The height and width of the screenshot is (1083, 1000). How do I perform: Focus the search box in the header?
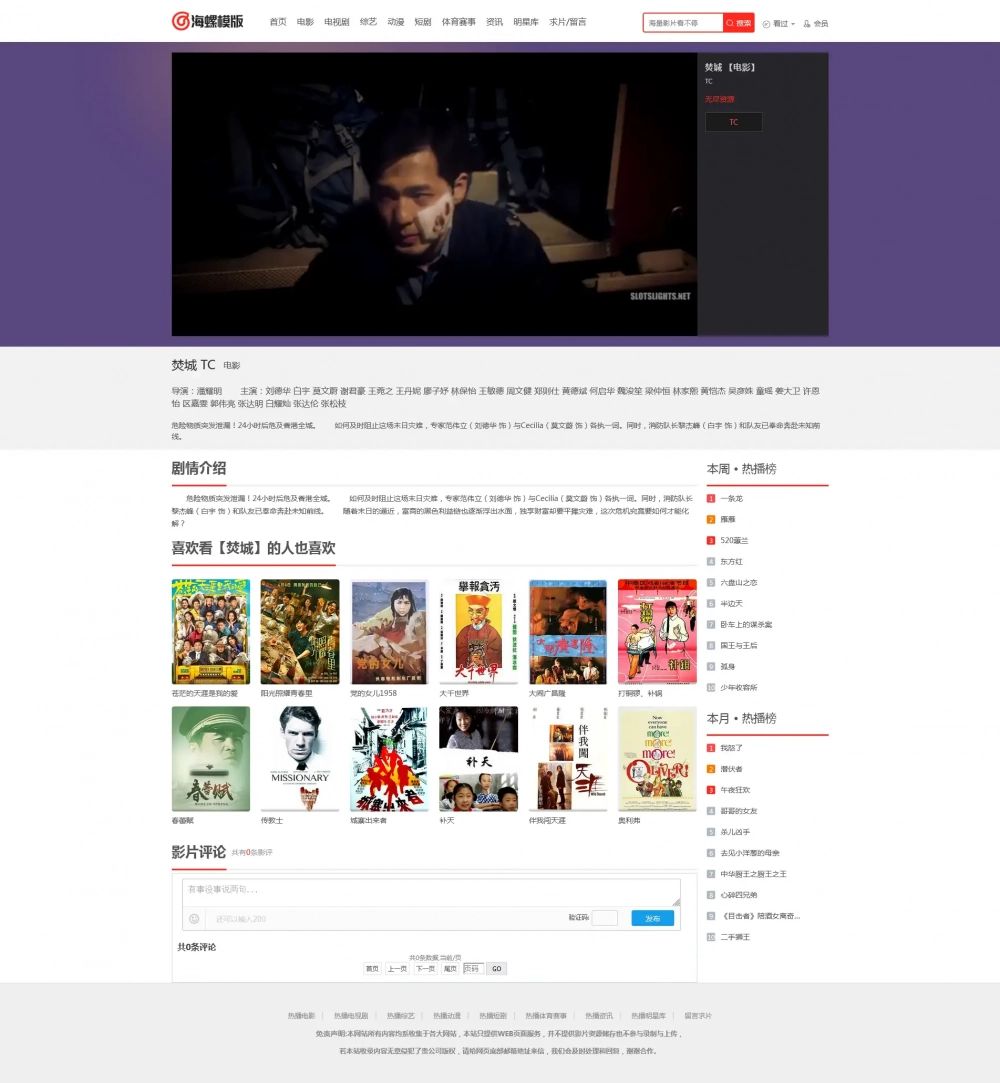coord(683,23)
